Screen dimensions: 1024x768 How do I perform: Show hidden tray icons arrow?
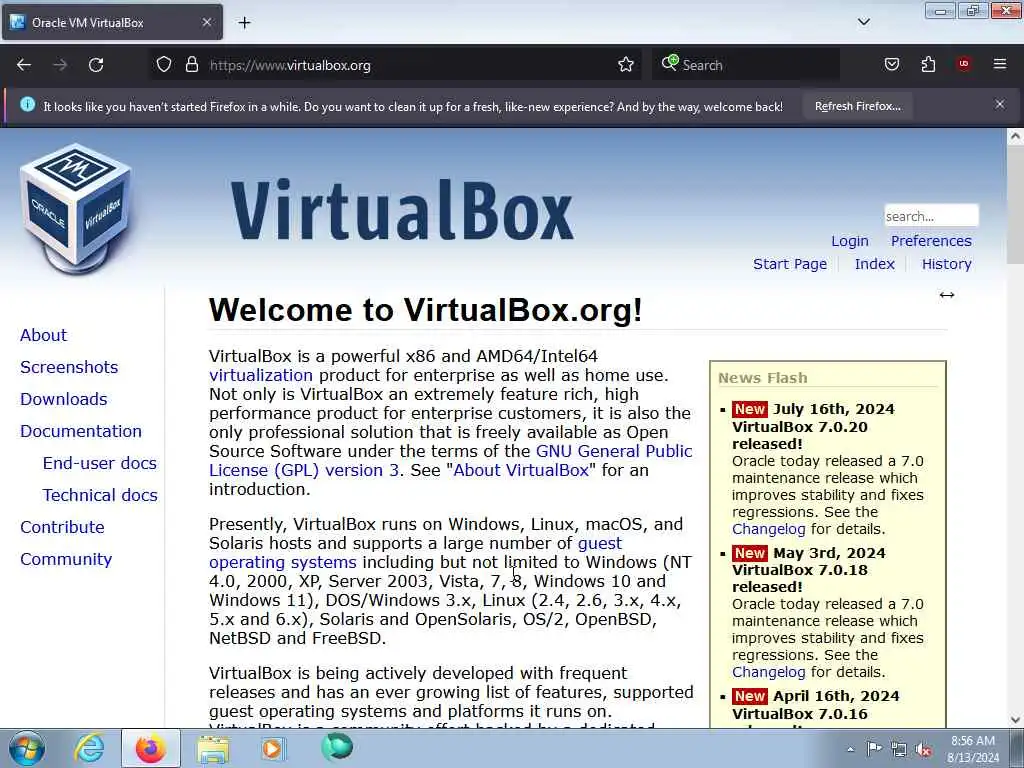tap(850, 749)
